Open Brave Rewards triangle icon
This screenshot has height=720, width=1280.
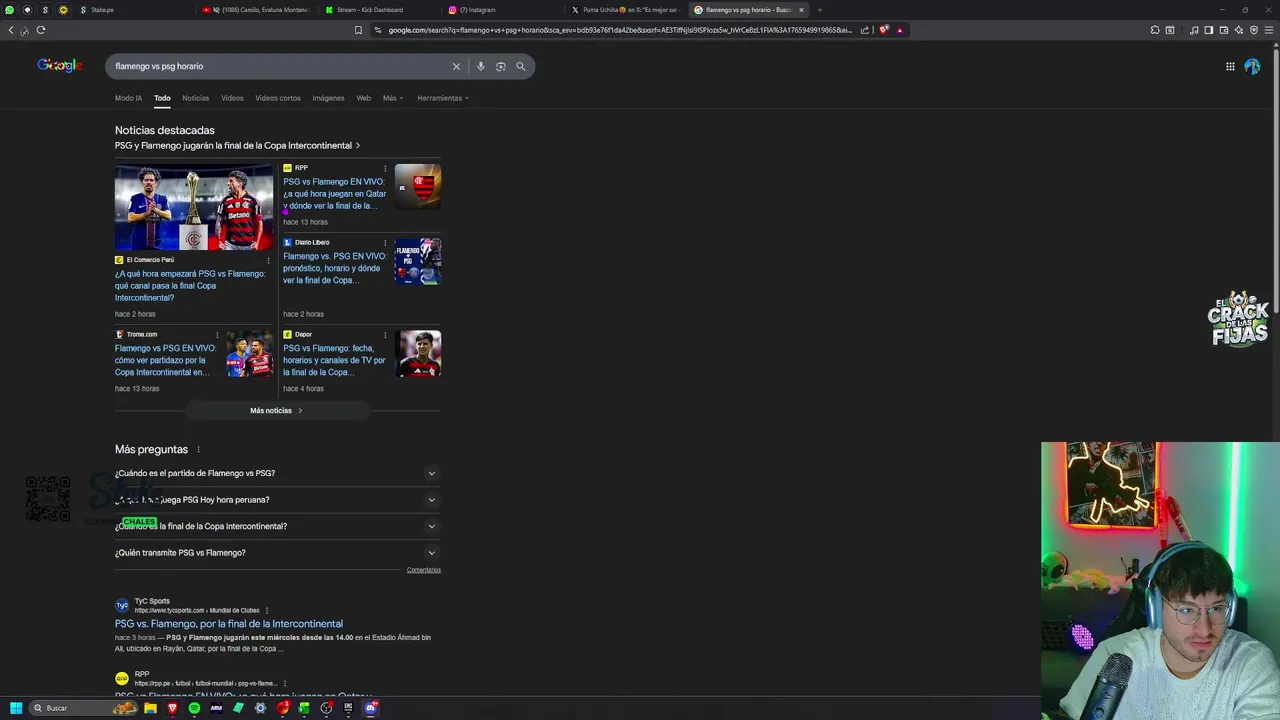[x=900, y=30]
